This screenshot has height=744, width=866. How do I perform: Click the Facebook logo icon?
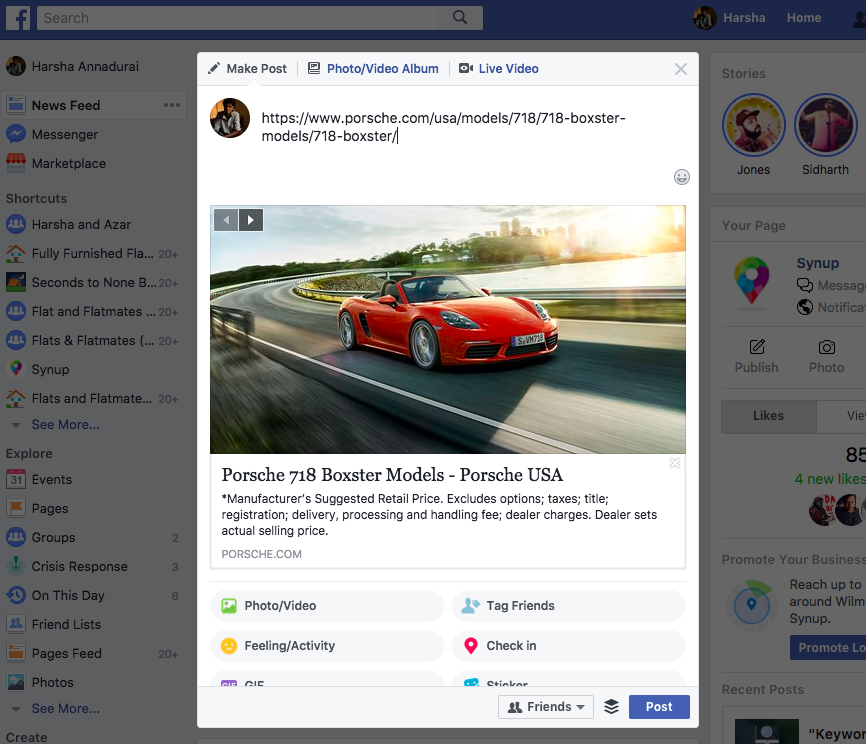(18, 18)
